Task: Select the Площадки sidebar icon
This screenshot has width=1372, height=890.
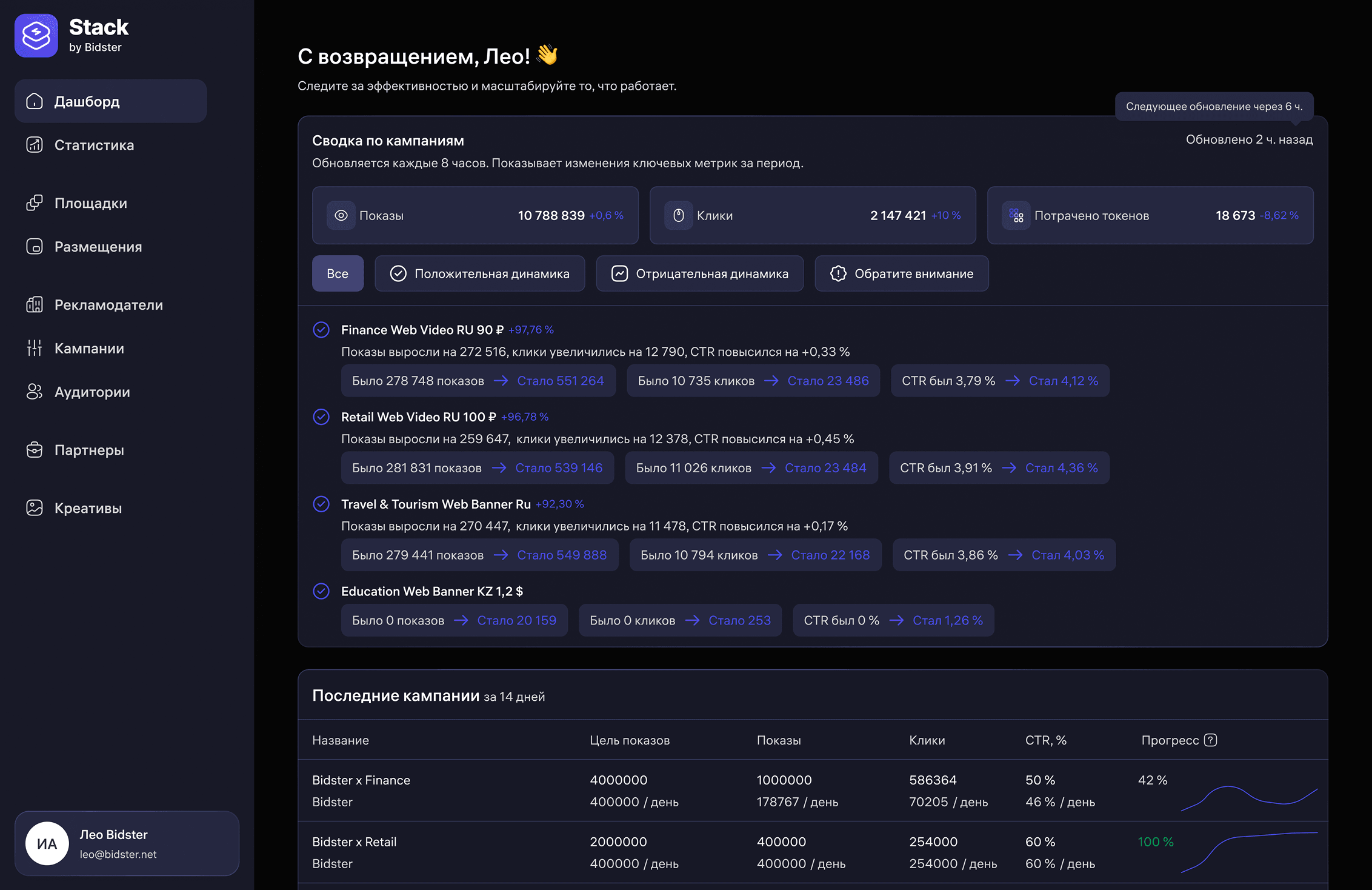Action: pos(35,203)
